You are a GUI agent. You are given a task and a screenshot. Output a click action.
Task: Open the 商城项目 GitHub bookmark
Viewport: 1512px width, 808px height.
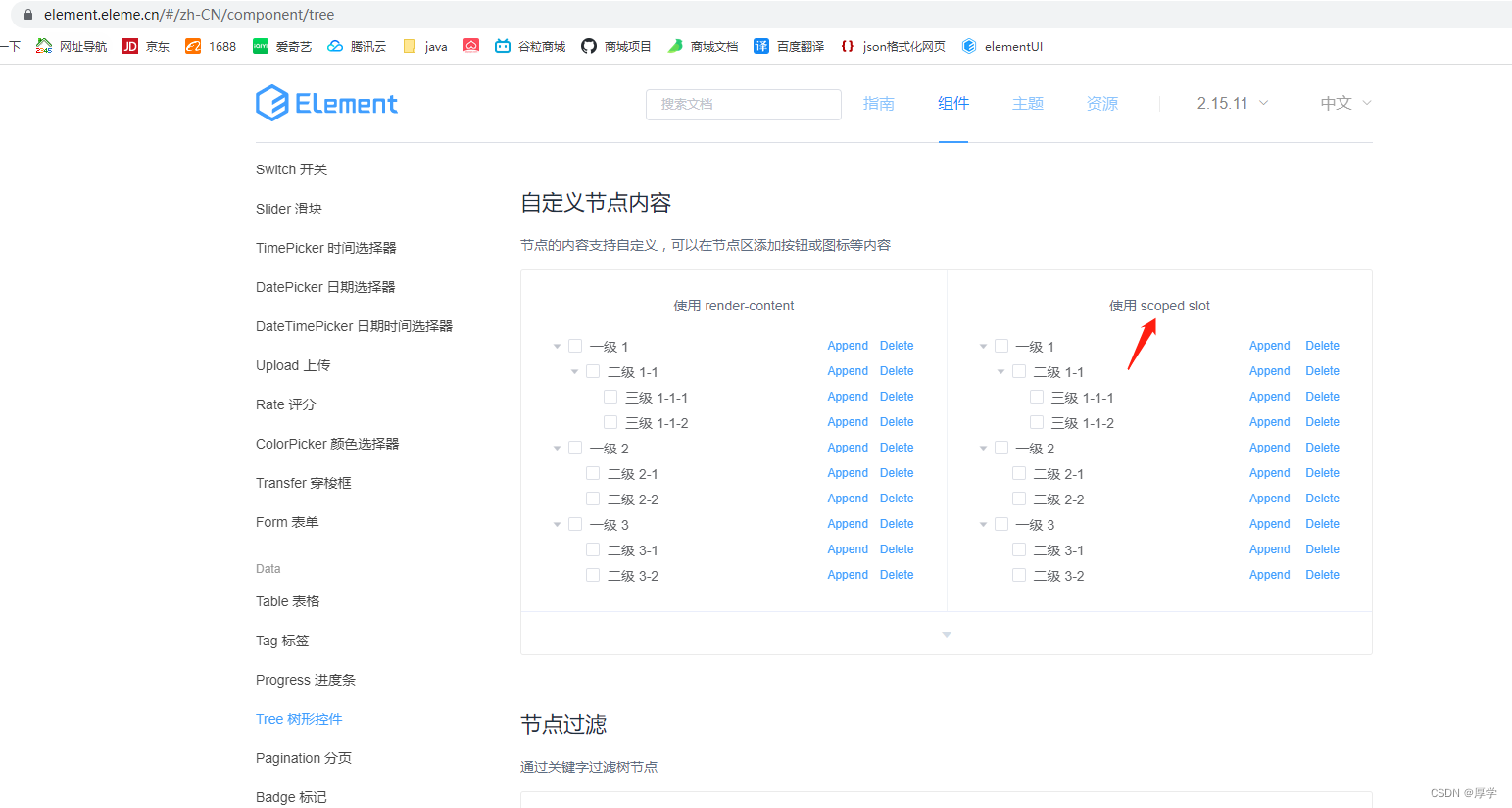tap(616, 46)
